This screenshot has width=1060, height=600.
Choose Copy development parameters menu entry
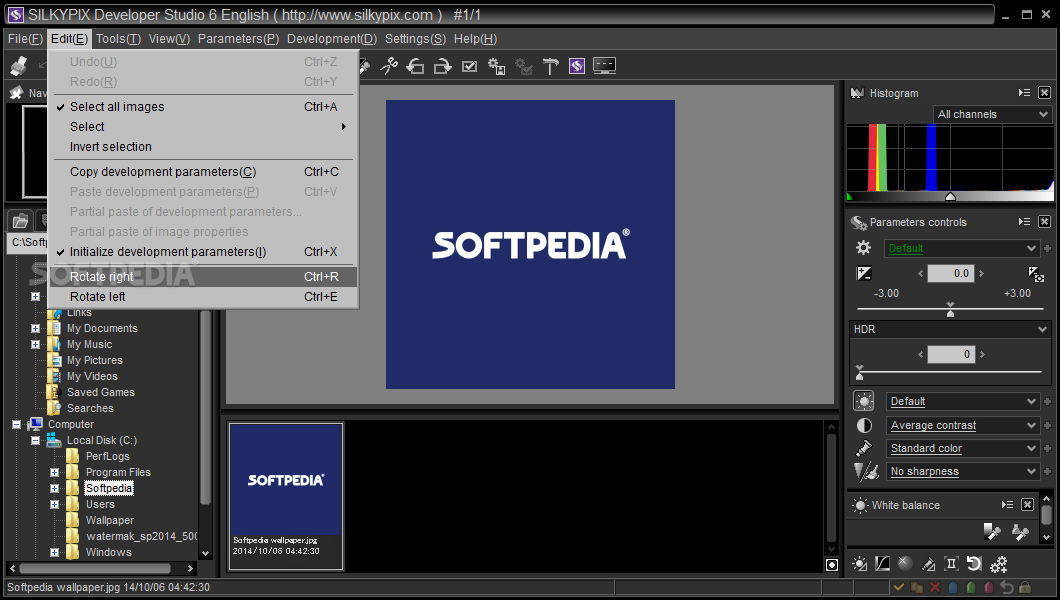[x=203, y=172]
